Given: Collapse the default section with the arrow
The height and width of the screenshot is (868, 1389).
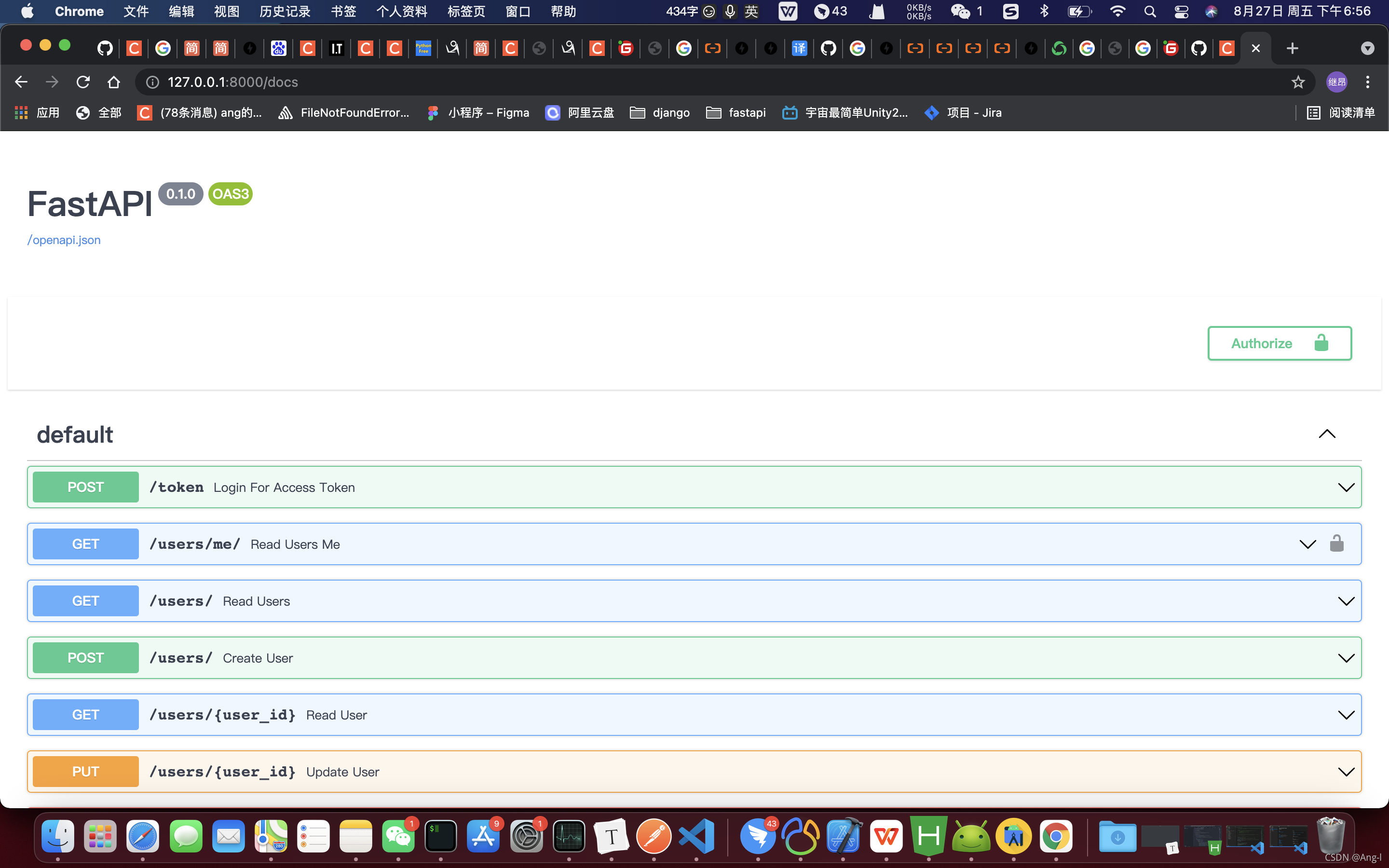Looking at the screenshot, I should [1327, 434].
